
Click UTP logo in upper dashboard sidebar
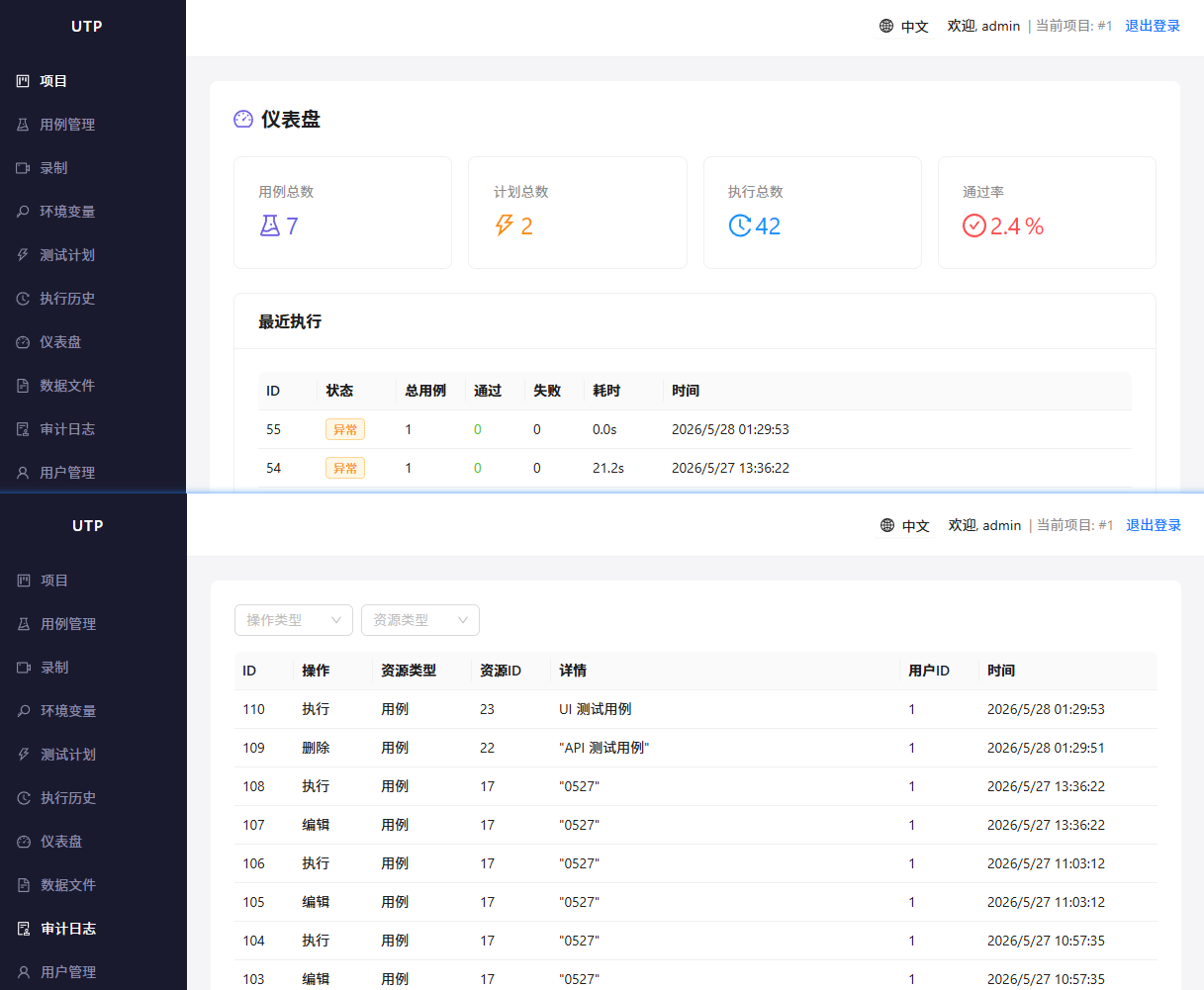click(87, 27)
